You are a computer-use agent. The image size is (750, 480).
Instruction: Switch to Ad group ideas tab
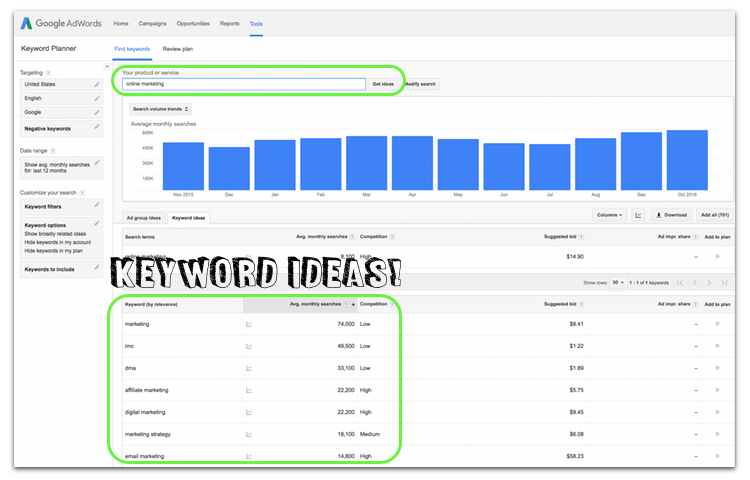point(143,218)
